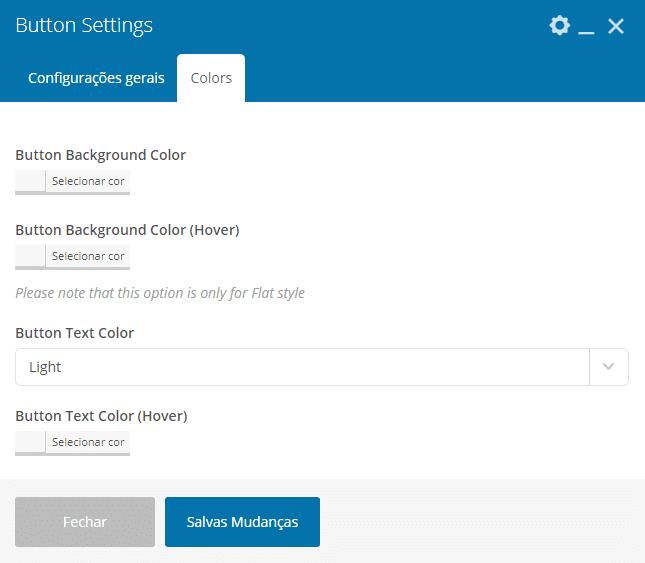Click the Button Text Color (Hover) swatch
This screenshot has width=645, height=563.
30,442
